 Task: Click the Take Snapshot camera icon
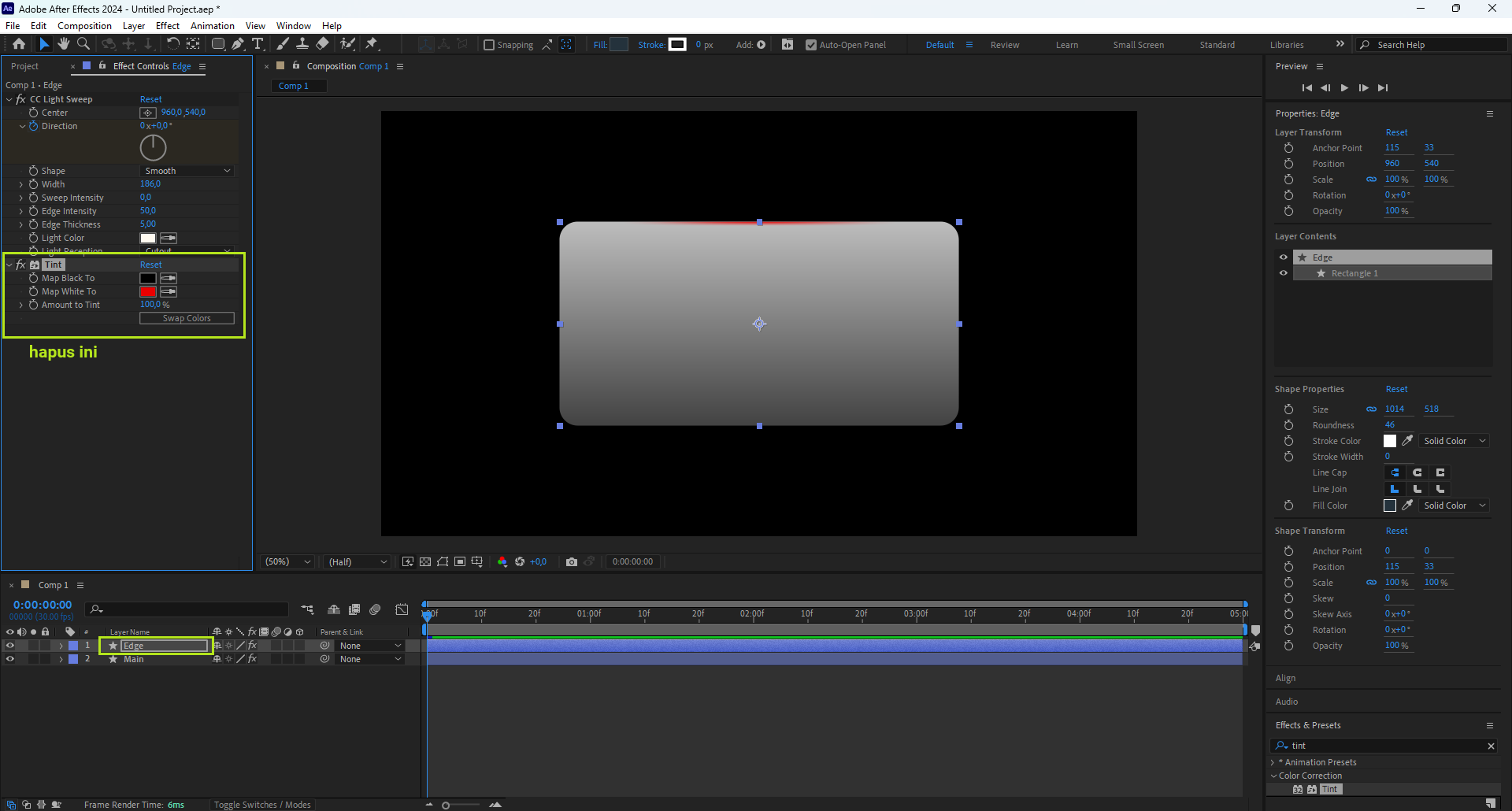click(572, 562)
